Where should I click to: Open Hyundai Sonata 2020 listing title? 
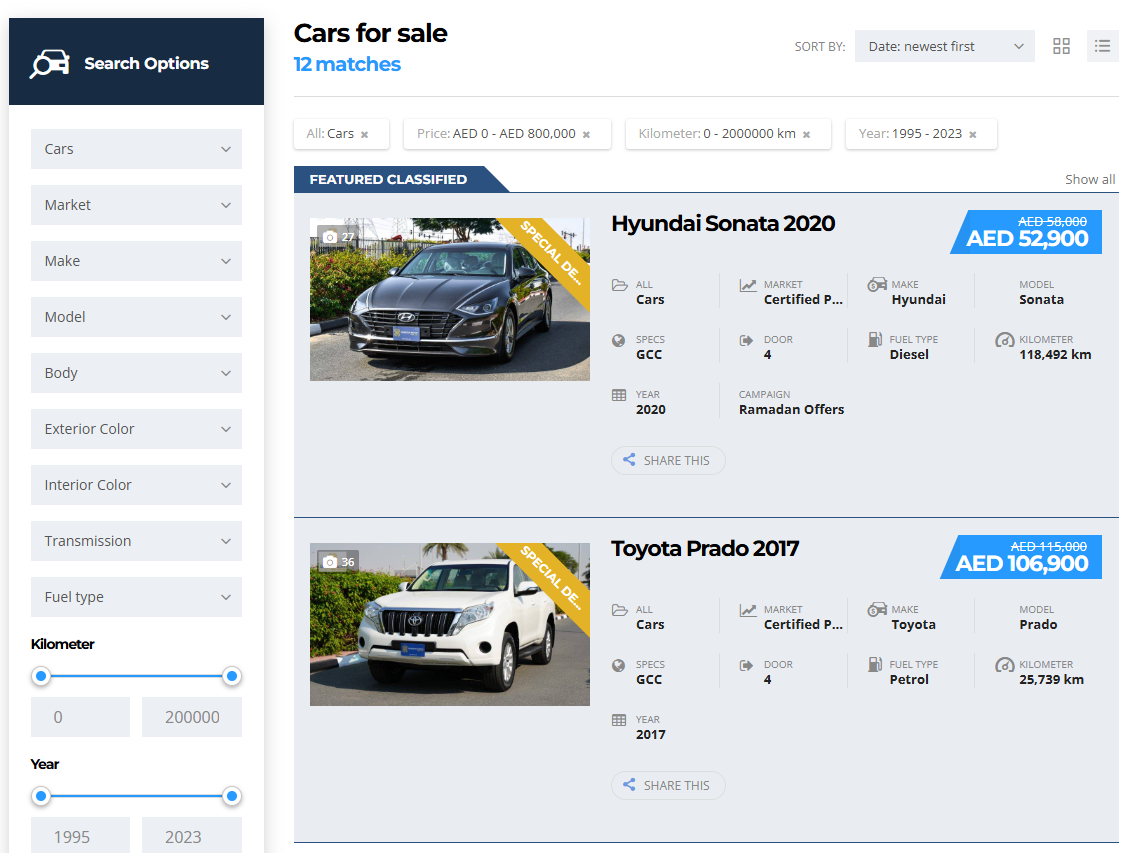pos(723,224)
